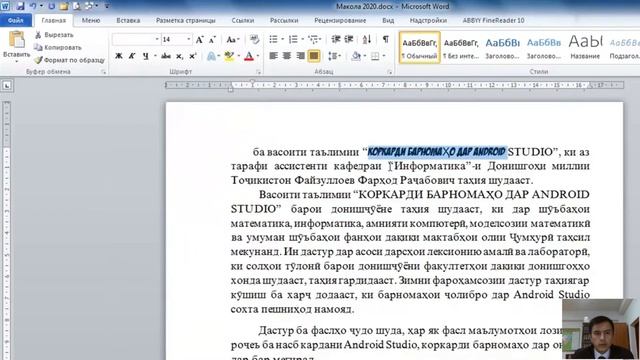The image size is (640, 360).
Task: Sort text with the A-Z sort icon
Action: point(367,40)
